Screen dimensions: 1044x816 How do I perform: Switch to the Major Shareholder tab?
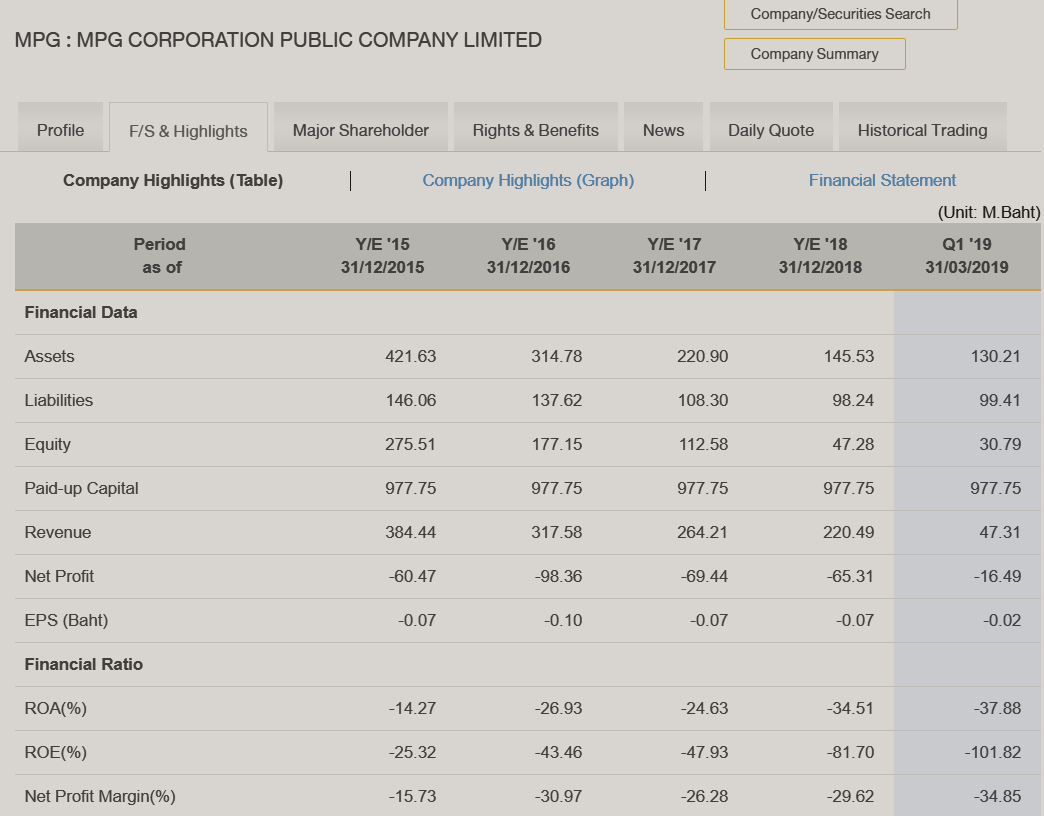coord(361,130)
